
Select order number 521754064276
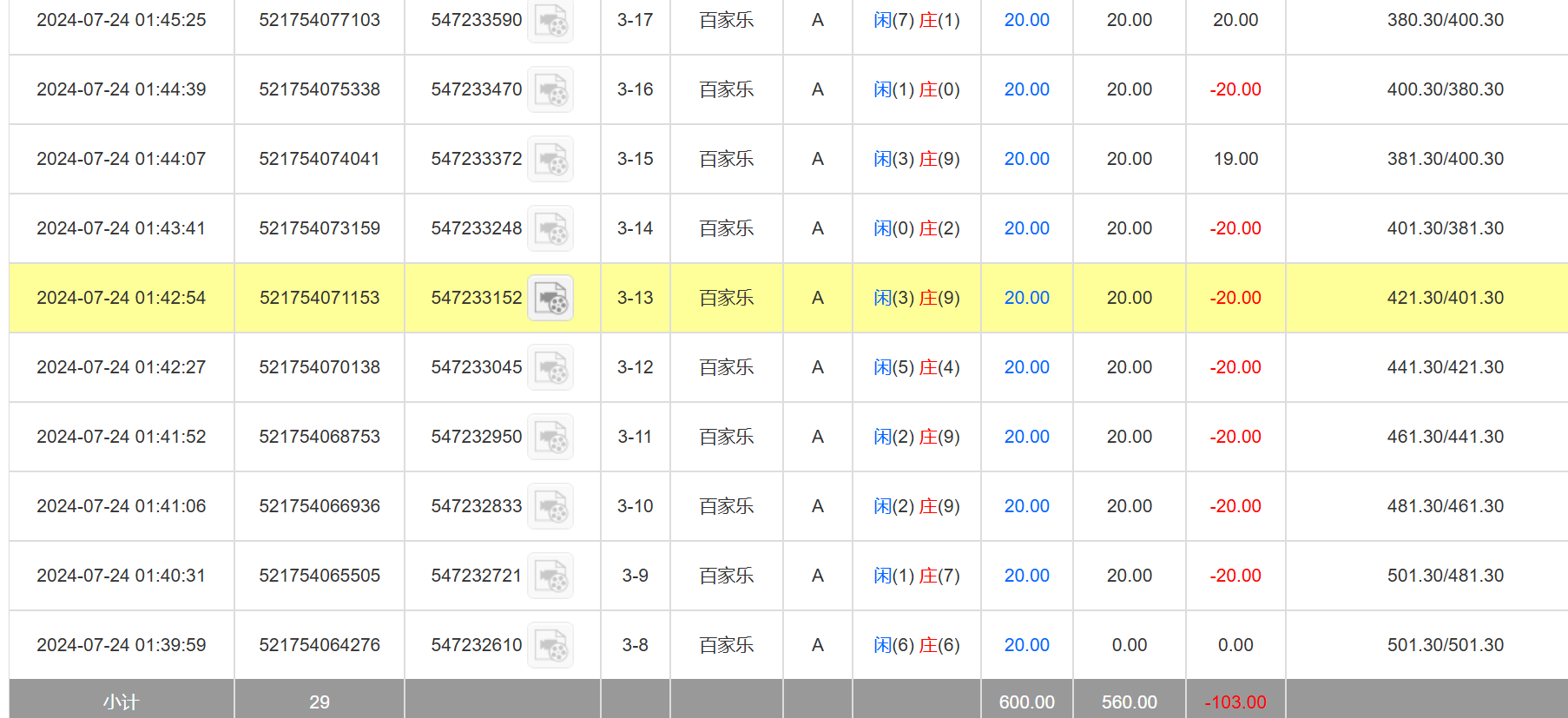tap(320, 645)
